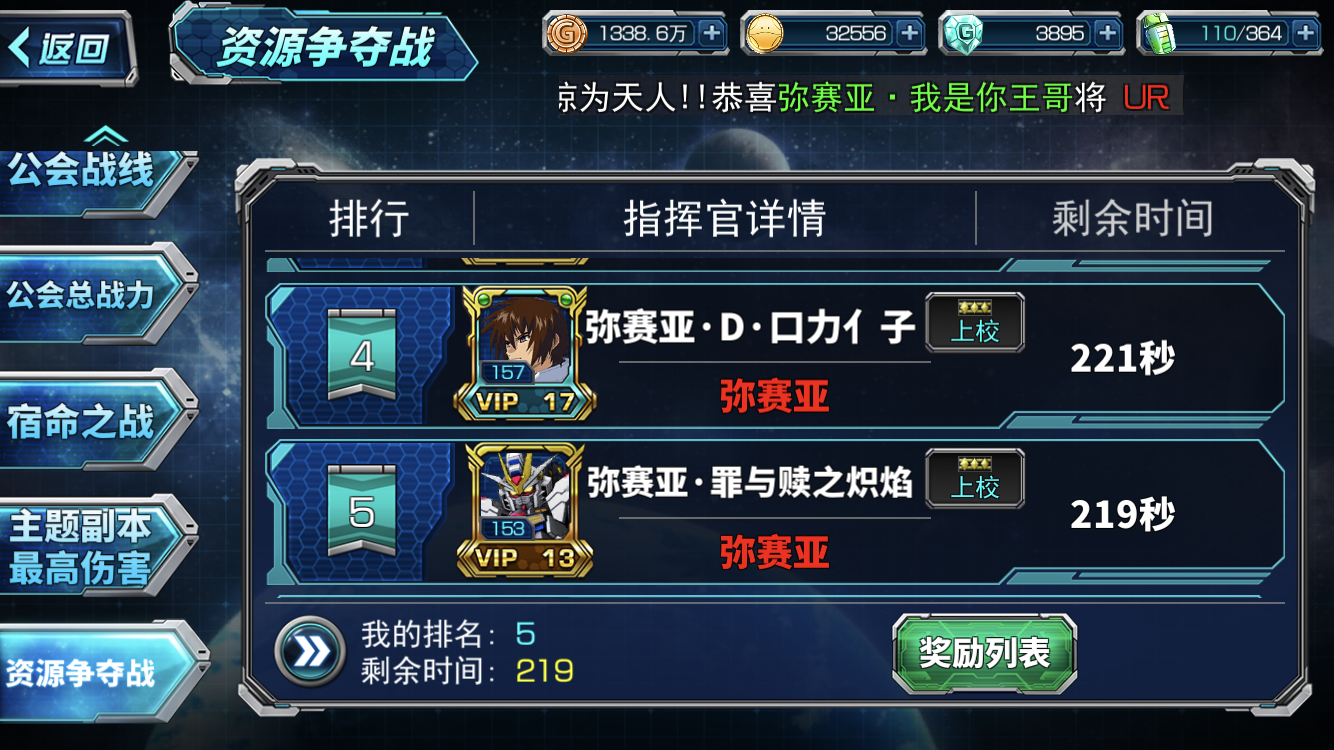The height and width of the screenshot is (750, 1334).
Task: Add gold via plus next to 1338.6万
Action: [711, 33]
